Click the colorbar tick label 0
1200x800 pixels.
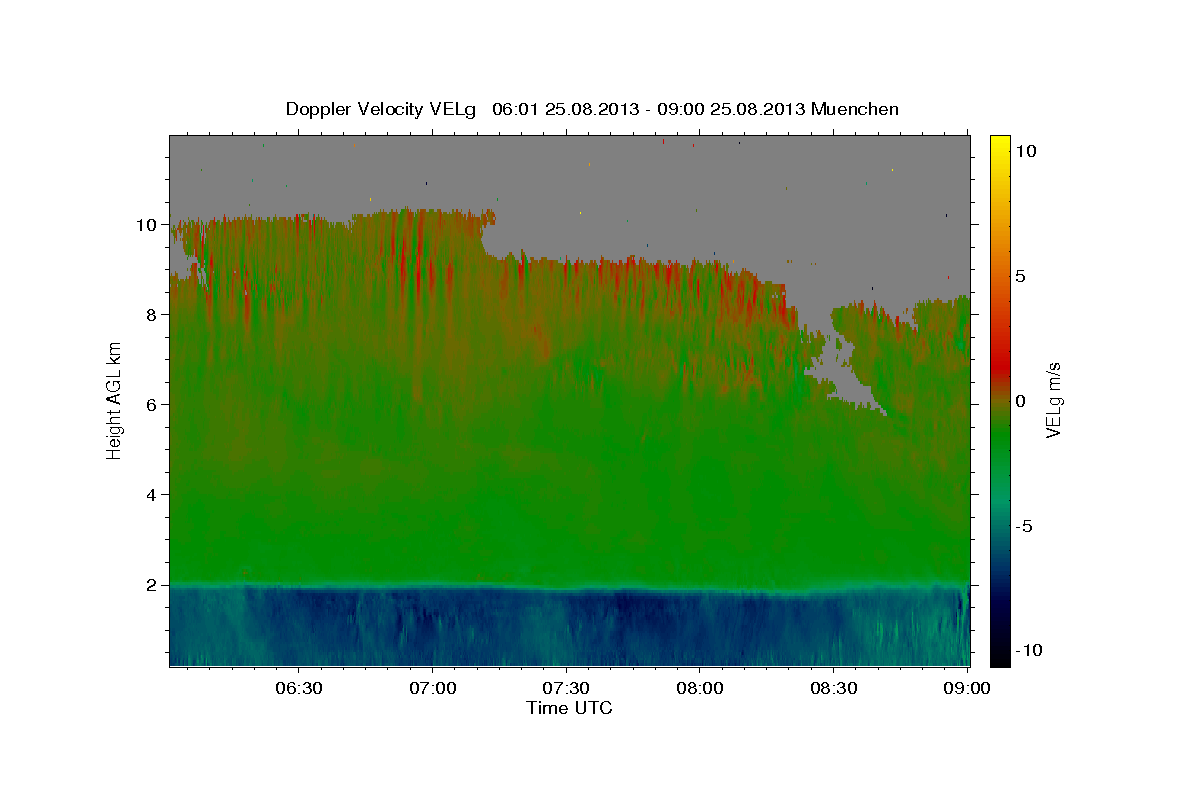(1020, 400)
